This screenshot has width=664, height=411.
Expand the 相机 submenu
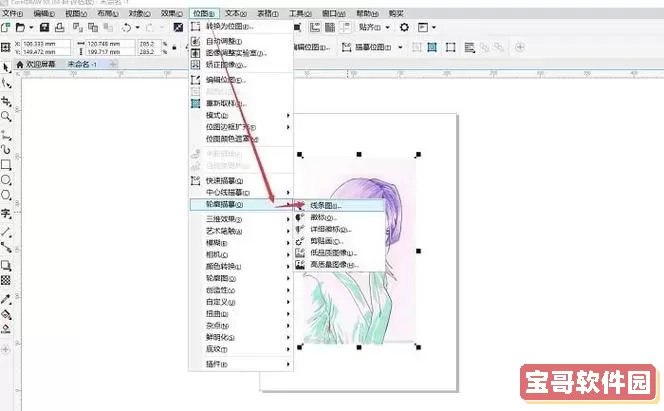(x=241, y=255)
